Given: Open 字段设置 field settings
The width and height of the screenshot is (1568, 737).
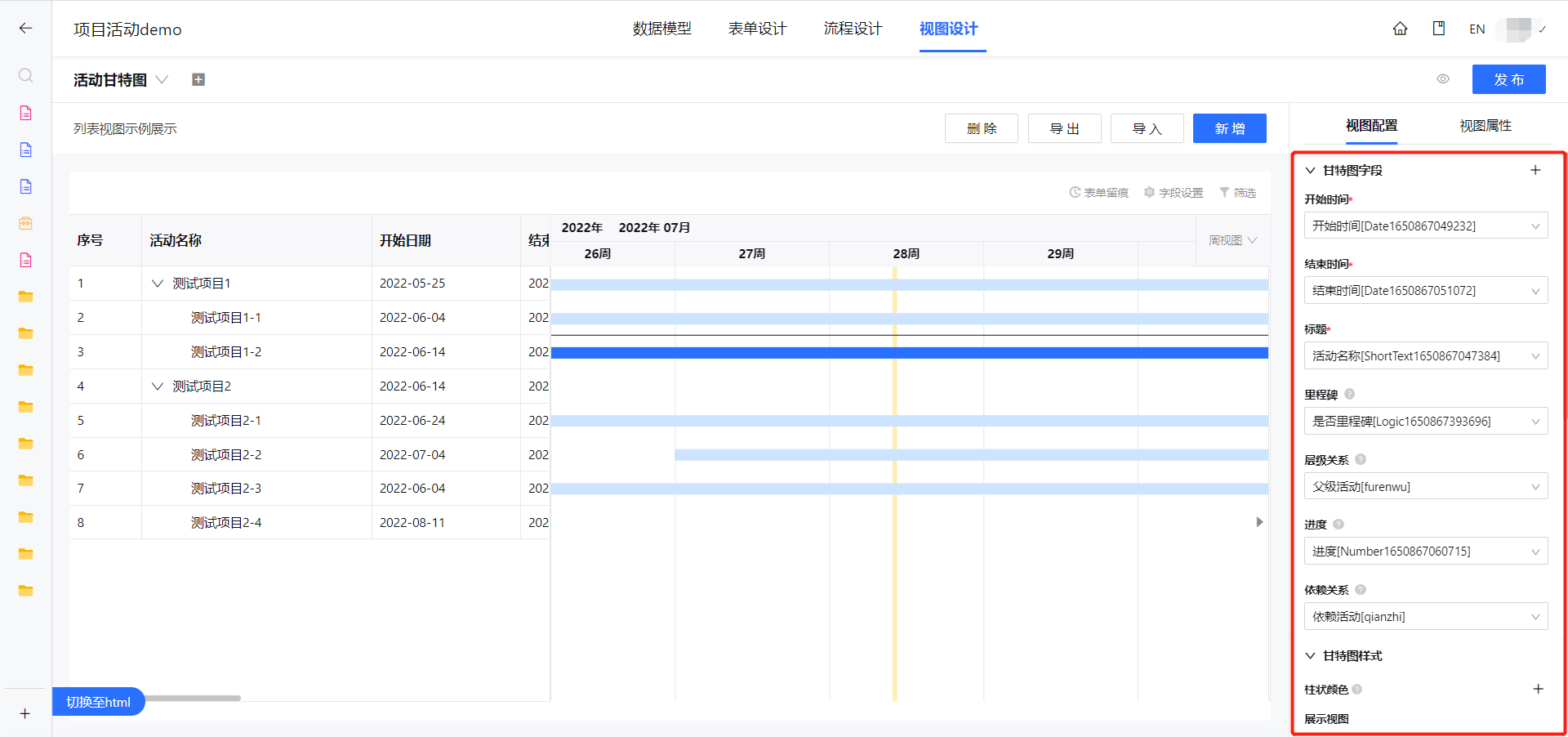Looking at the screenshot, I should point(1174,193).
